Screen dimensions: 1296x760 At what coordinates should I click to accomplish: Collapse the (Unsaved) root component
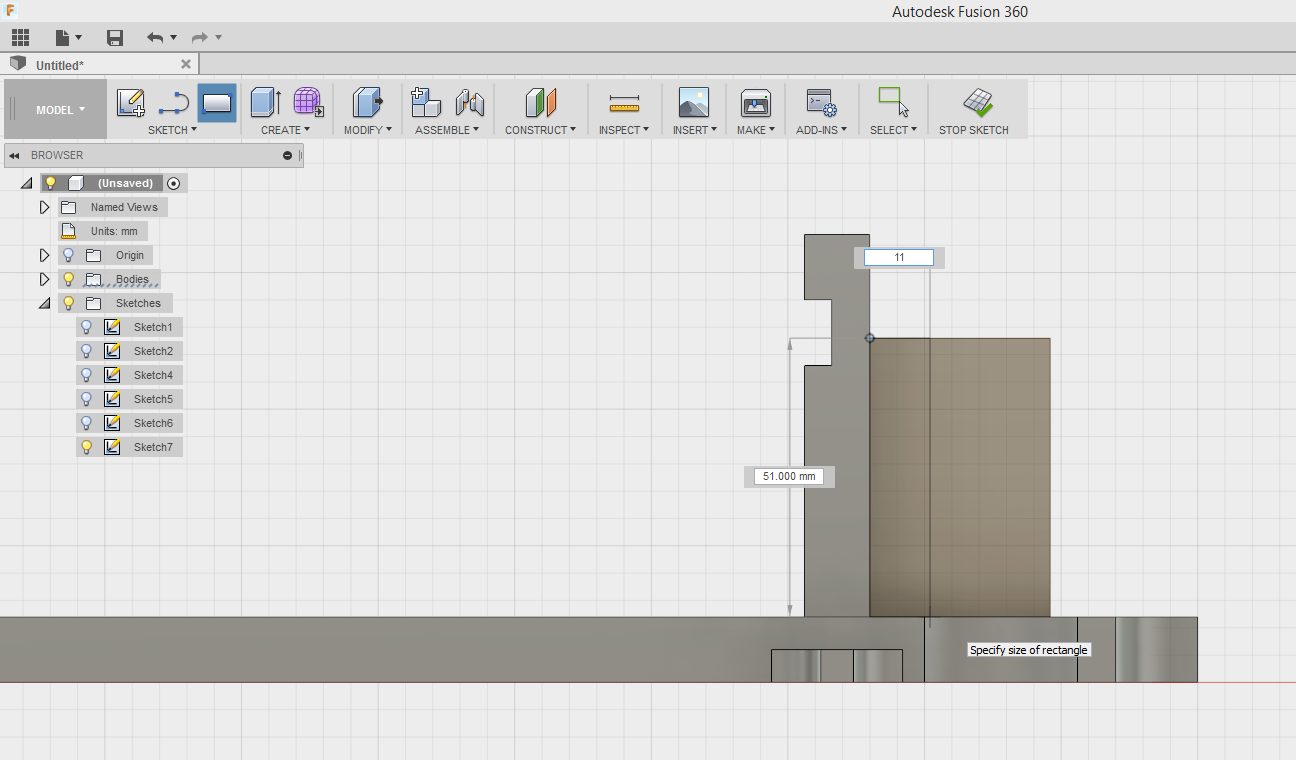[26, 183]
